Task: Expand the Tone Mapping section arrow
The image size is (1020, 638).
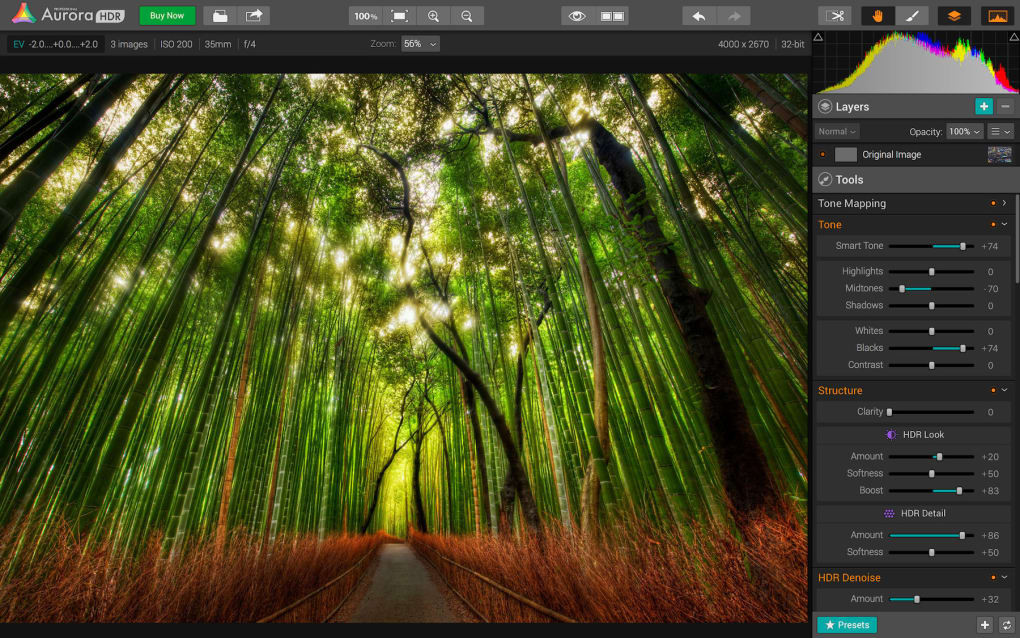Action: pos(1005,203)
